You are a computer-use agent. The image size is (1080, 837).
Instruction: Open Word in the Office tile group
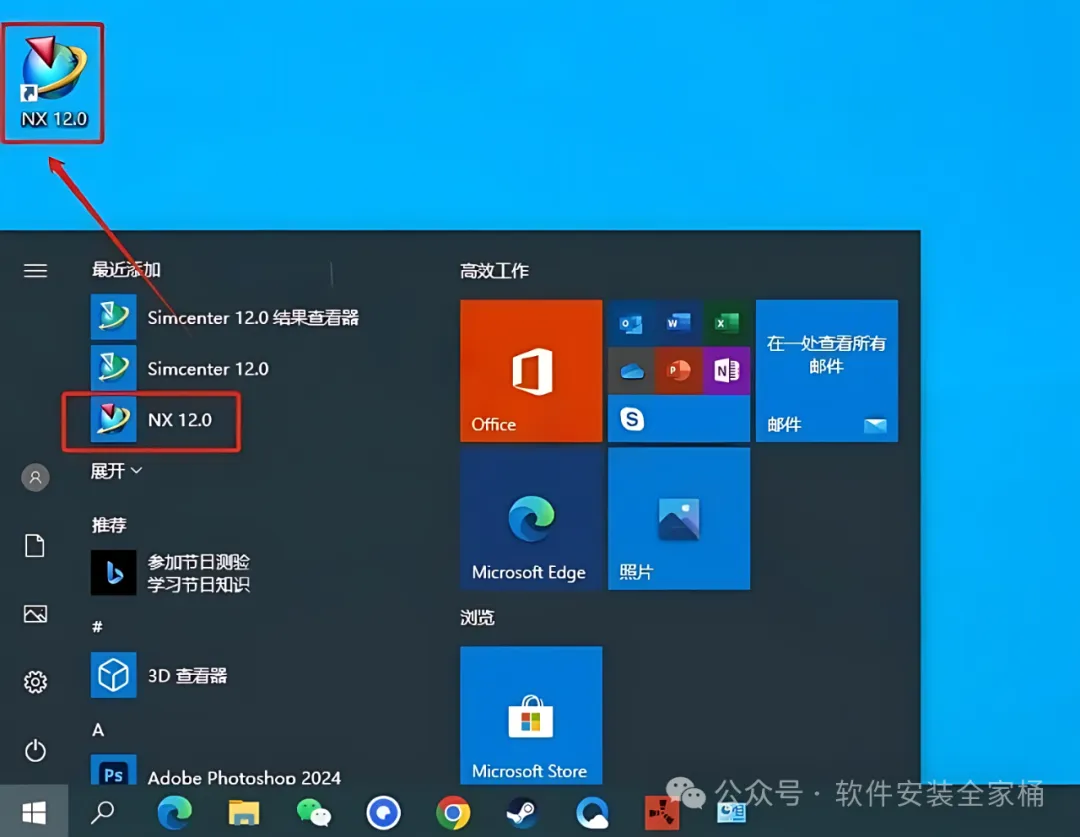(x=678, y=323)
